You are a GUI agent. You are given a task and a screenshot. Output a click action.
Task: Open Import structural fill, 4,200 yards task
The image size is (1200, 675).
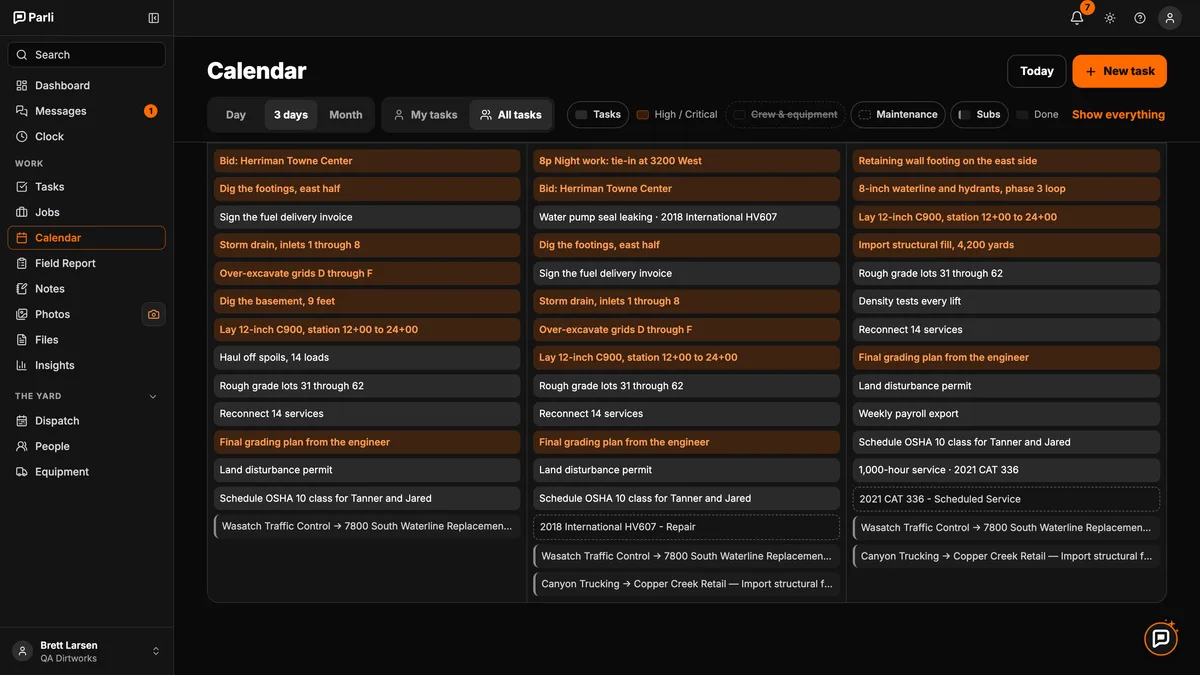click(1006, 245)
